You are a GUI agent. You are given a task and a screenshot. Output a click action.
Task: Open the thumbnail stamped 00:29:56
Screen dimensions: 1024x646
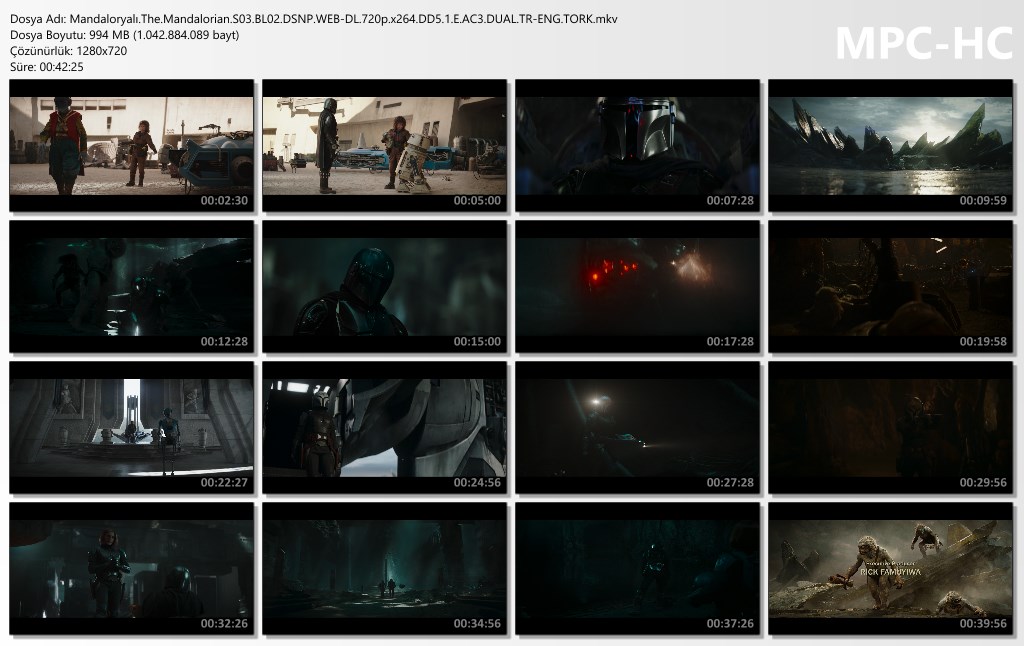point(891,428)
